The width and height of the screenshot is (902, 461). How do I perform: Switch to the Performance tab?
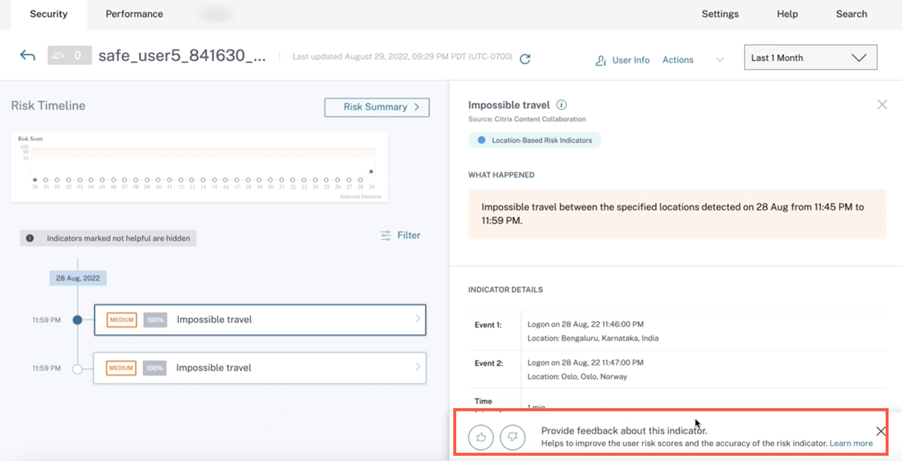134,14
